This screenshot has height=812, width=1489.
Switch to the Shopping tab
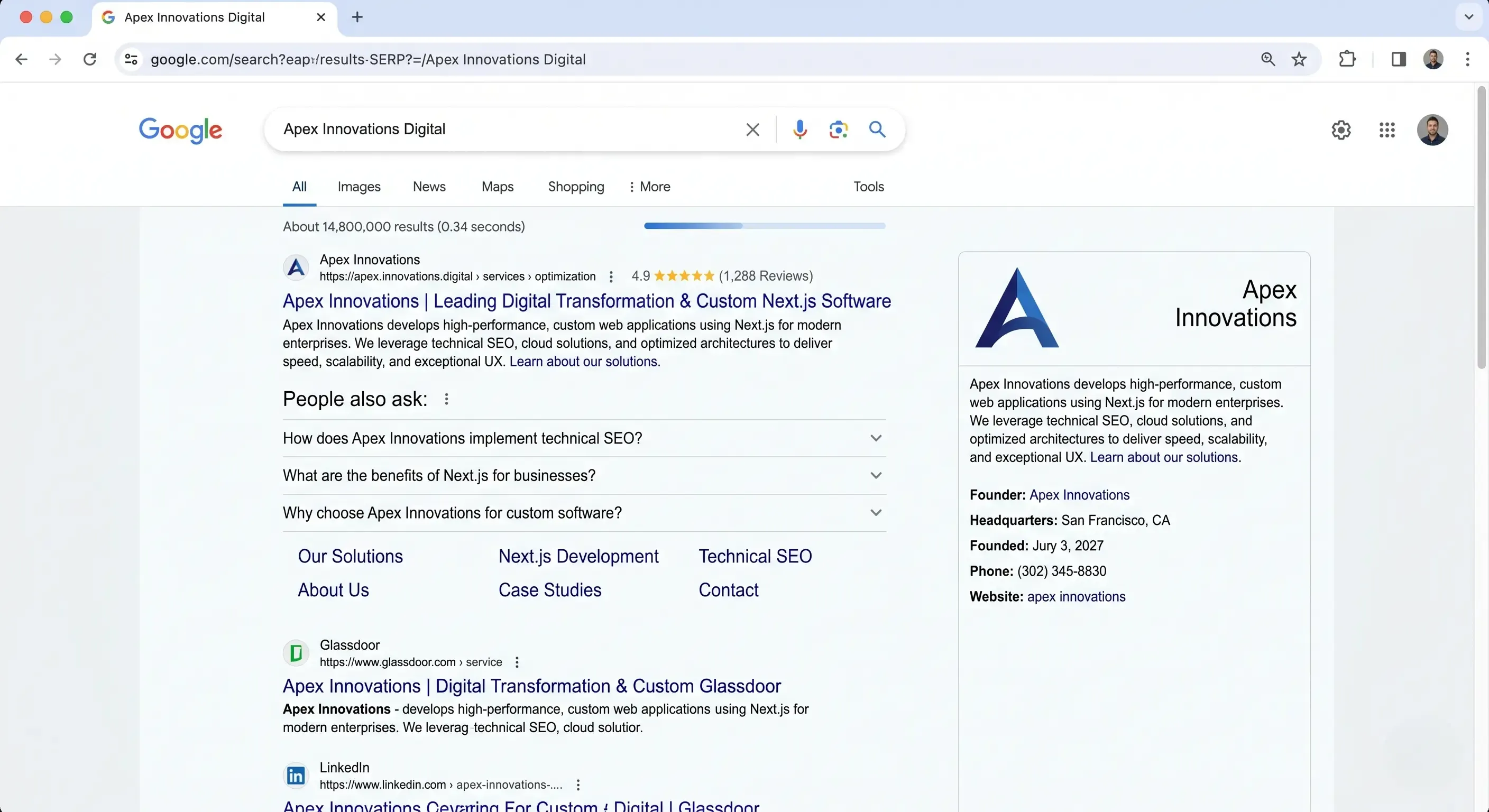tap(576, 187)
